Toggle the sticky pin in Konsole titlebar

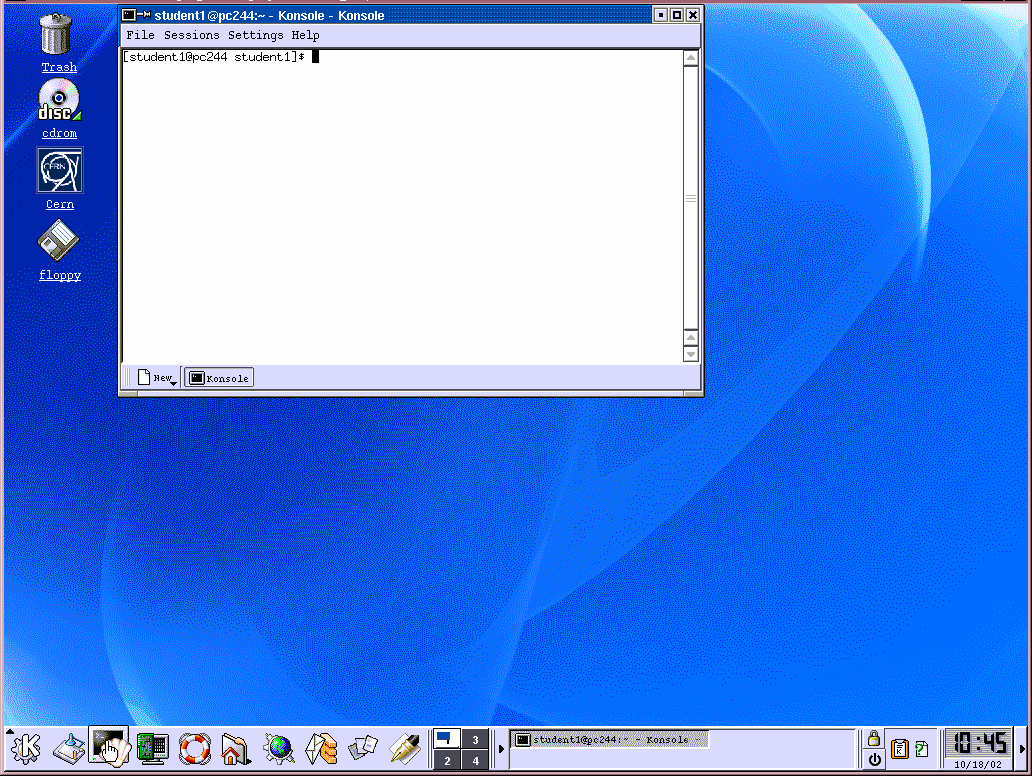point(143,15)
